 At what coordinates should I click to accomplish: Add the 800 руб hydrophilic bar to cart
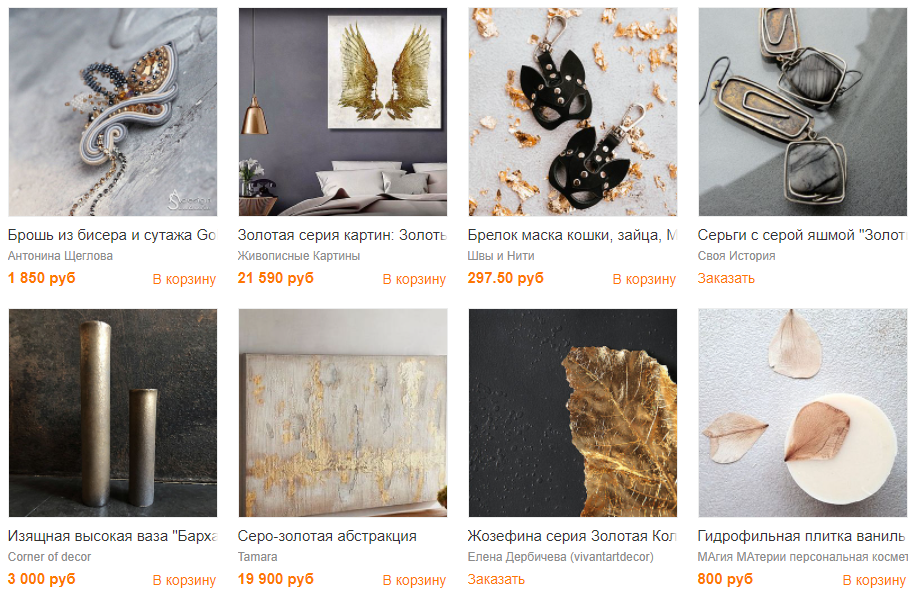click(x=874, y=580)
